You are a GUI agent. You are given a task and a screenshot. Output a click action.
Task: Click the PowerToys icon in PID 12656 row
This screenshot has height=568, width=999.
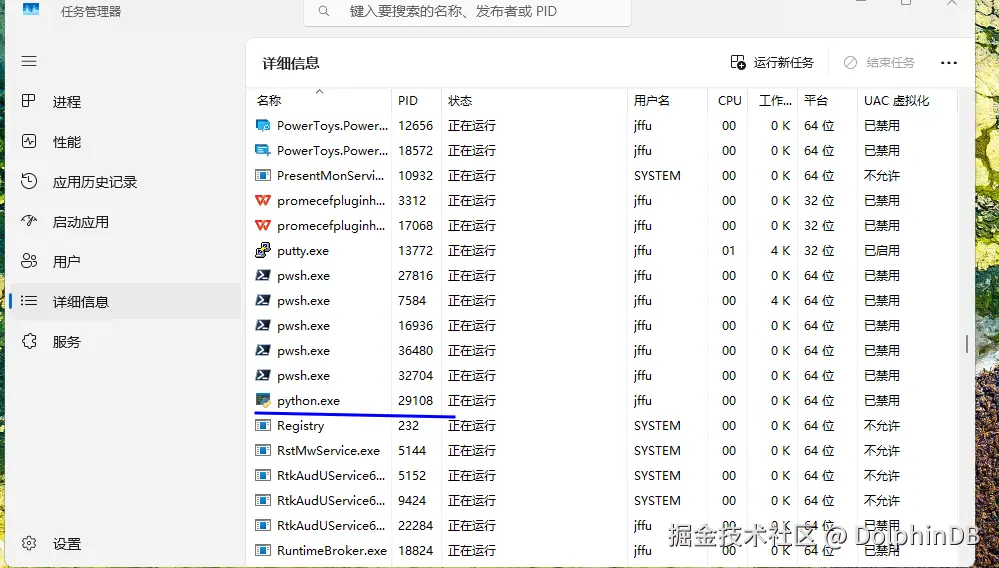click(x=262, y=125)
